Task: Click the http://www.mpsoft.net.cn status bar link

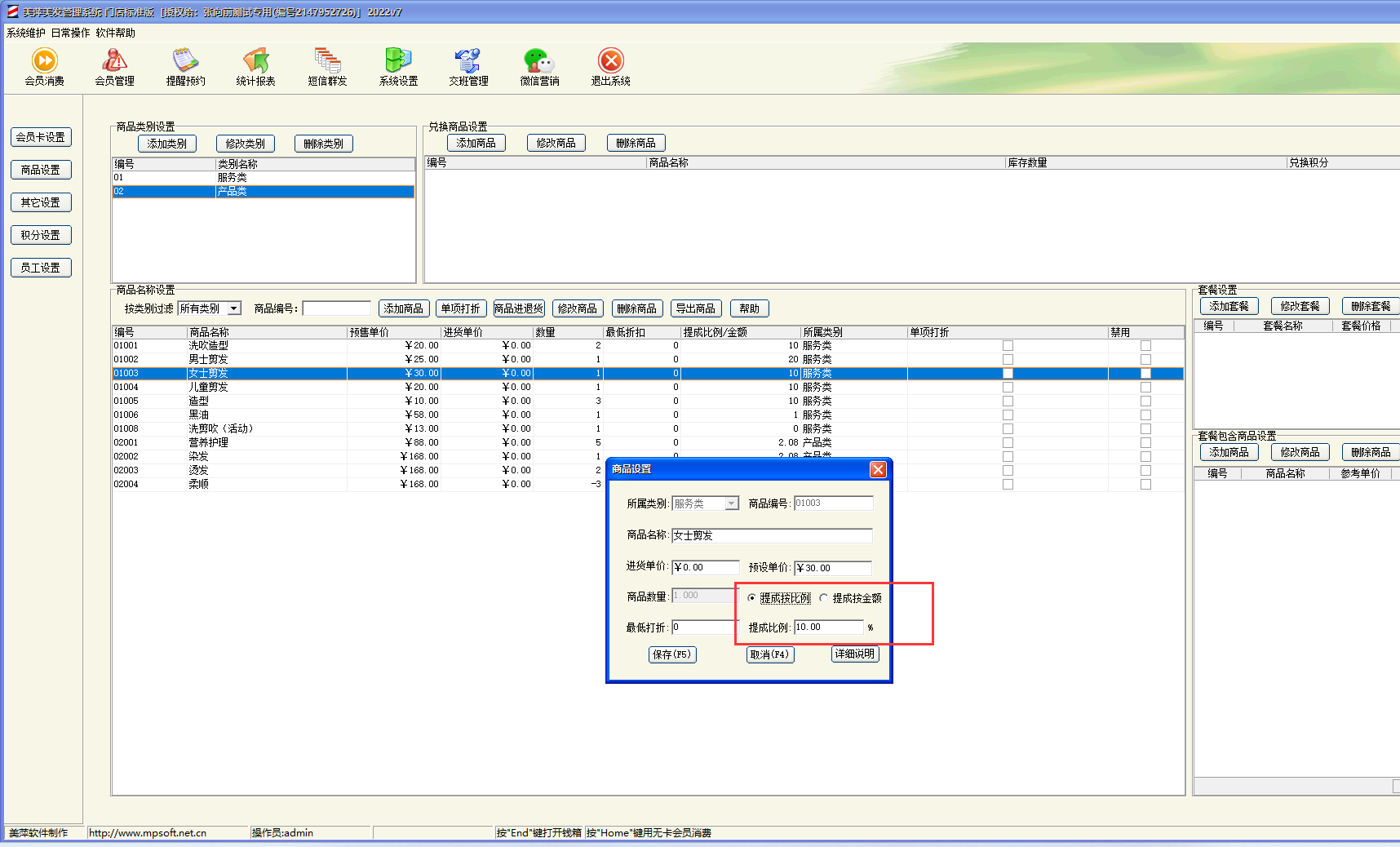Action: click(148, 833)
